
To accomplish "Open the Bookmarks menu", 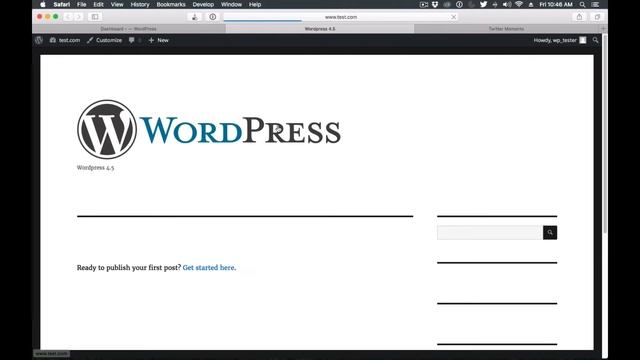I will [171, 4].
